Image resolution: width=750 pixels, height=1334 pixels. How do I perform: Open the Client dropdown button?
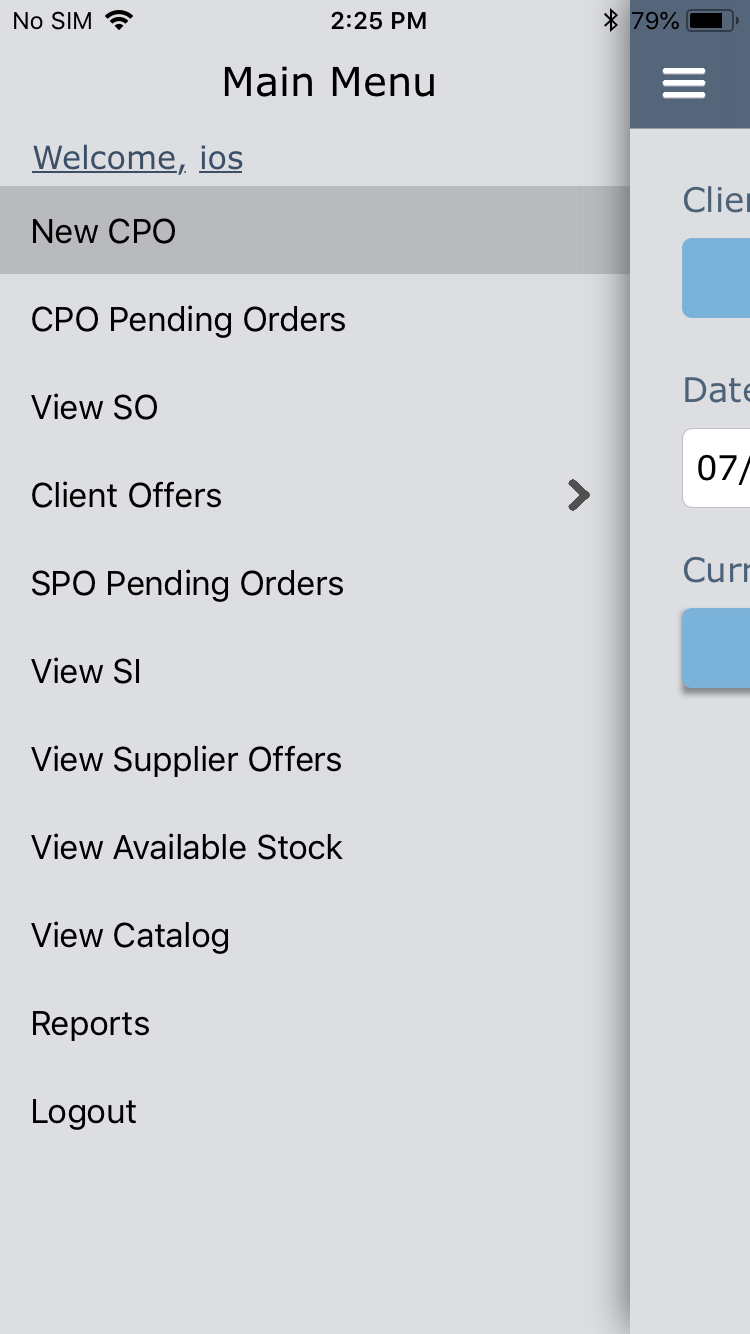(716, 278)
